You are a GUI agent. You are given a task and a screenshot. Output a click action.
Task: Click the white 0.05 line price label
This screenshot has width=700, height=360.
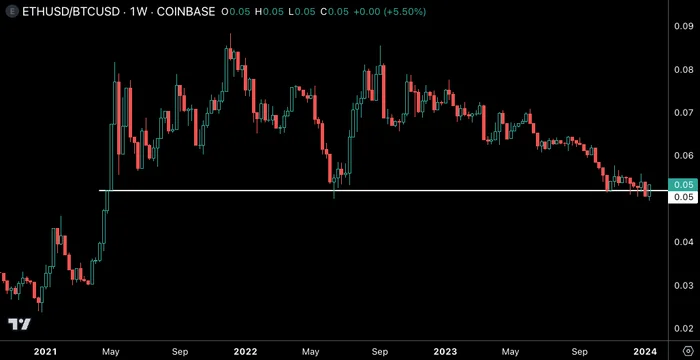(x=683, y=197)
